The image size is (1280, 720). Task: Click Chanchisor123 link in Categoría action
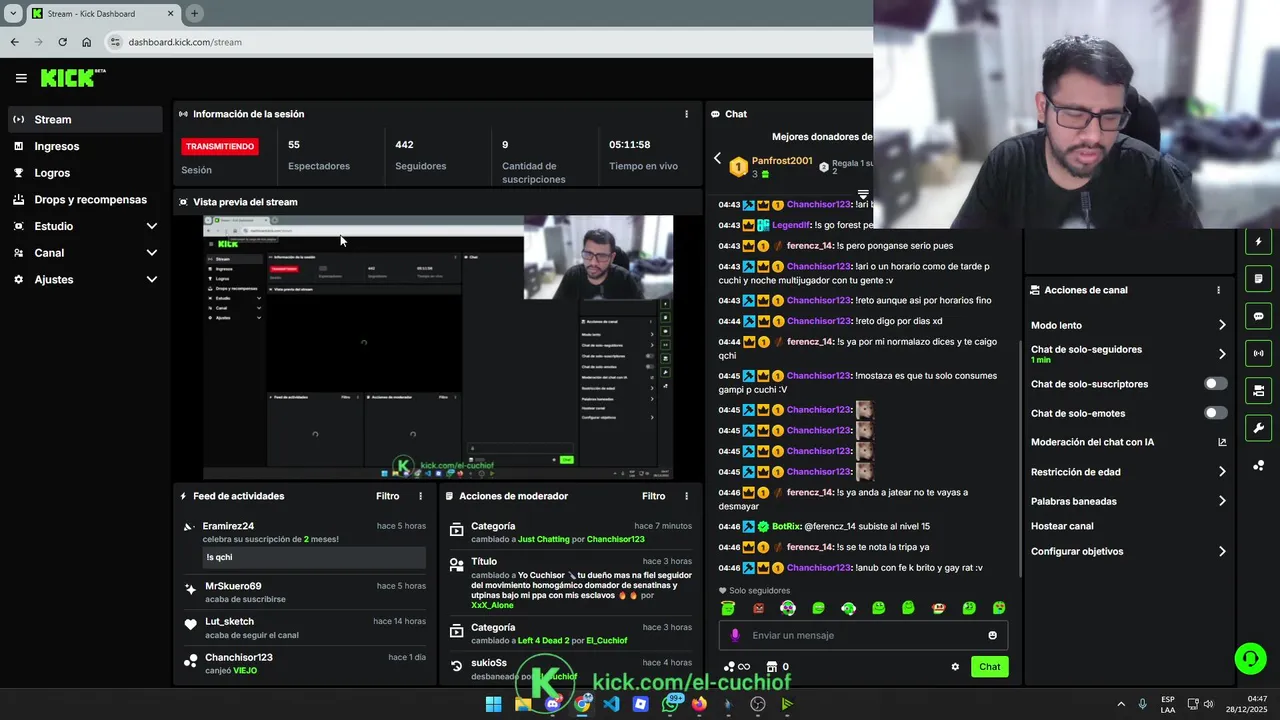(615, 539)
